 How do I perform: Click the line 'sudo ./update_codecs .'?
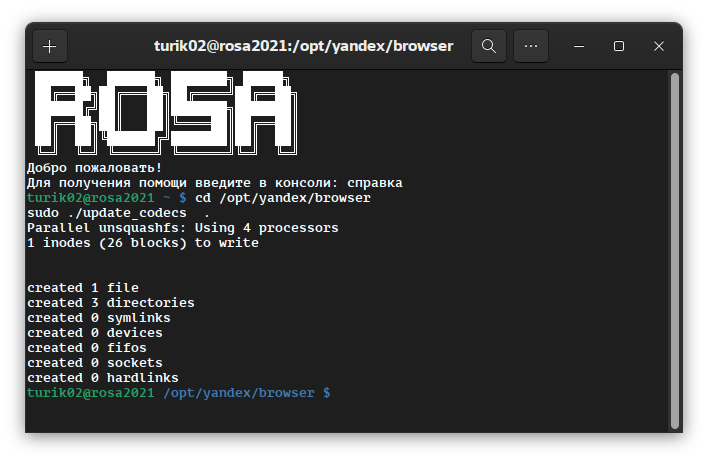coord(118,213)
